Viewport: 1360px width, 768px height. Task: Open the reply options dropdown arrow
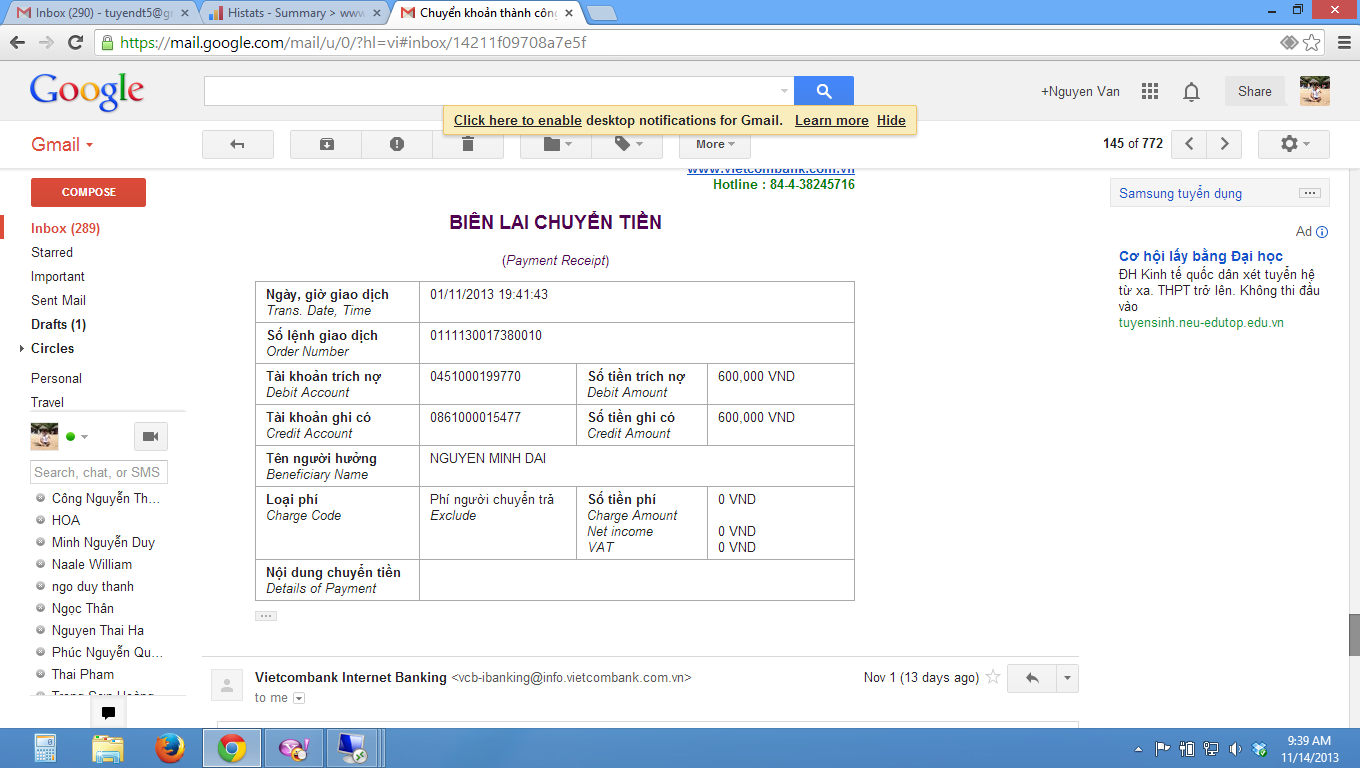[1068, 678]
